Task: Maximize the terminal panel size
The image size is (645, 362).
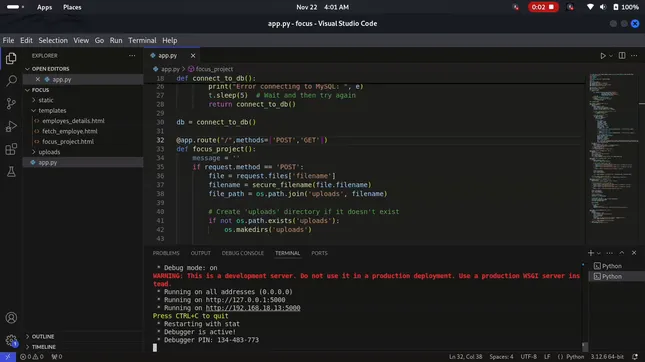Action: click(x=622, y=253)
